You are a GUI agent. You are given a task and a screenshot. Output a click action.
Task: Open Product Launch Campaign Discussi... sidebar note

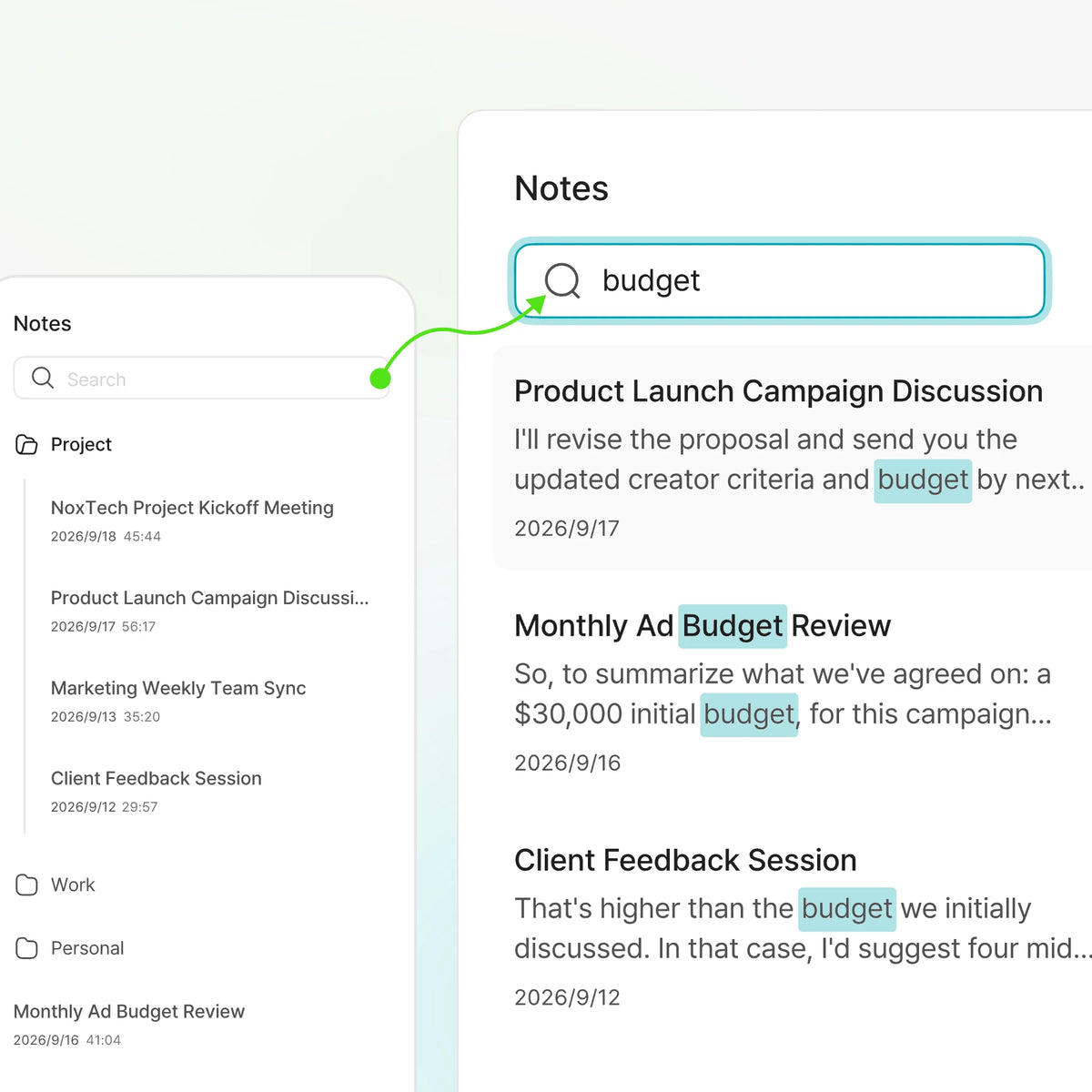(x=209, y=611)
